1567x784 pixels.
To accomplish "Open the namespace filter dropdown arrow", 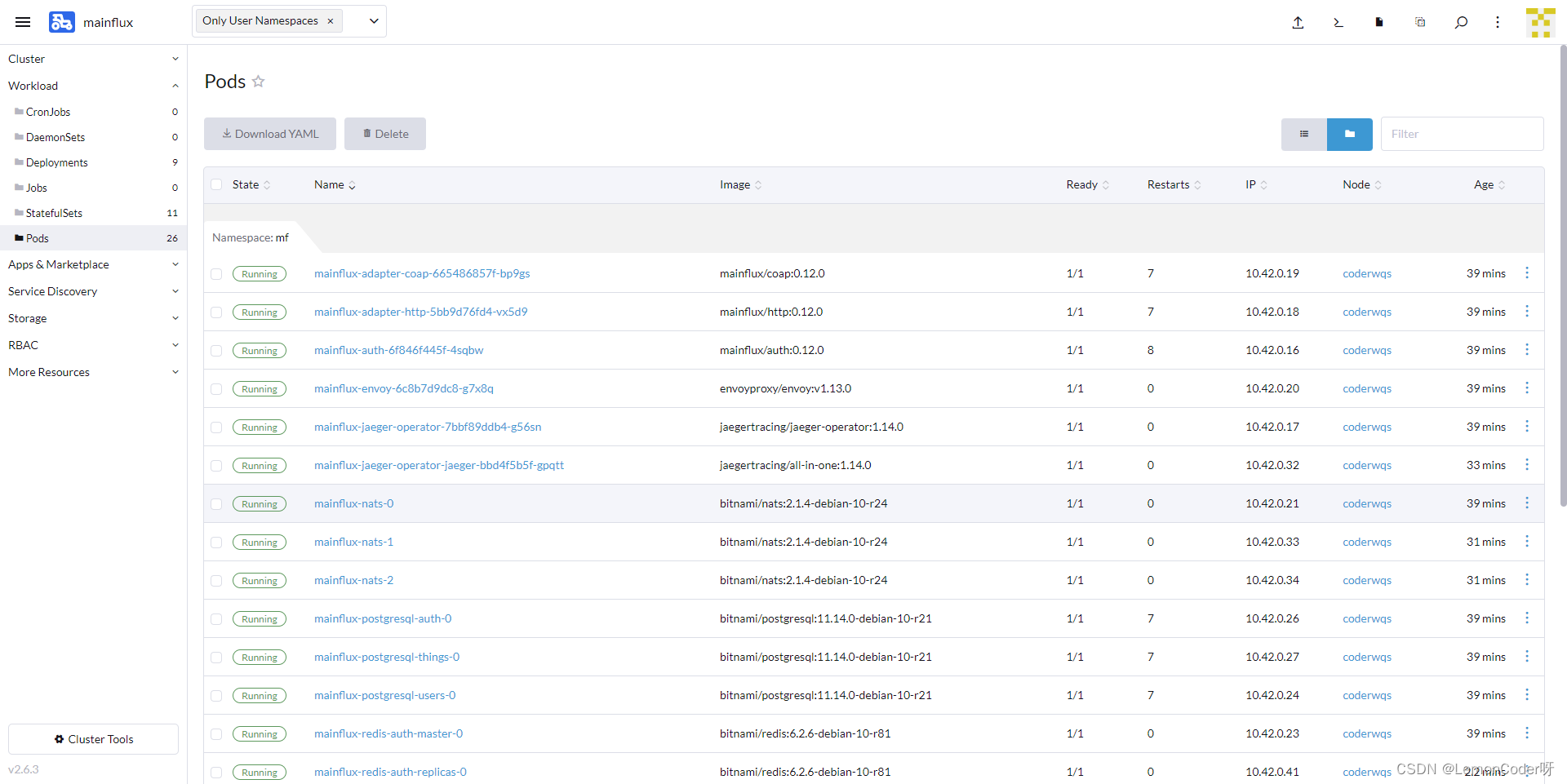I will tap(374, 21).
